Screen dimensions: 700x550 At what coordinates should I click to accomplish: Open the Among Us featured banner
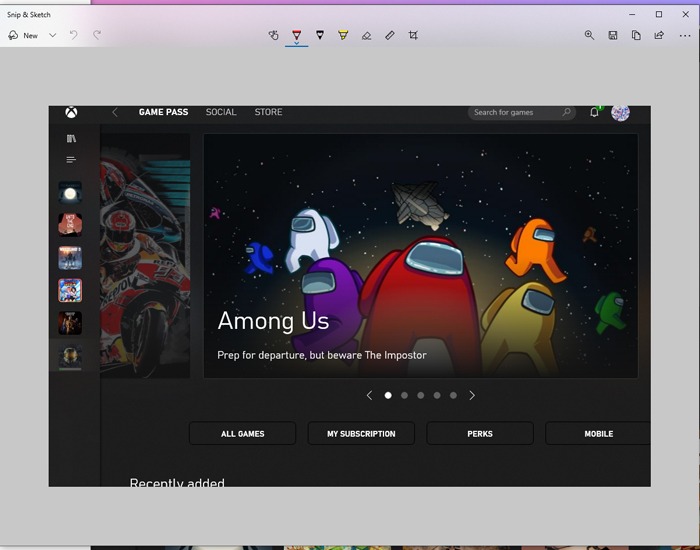coord(421,256)
